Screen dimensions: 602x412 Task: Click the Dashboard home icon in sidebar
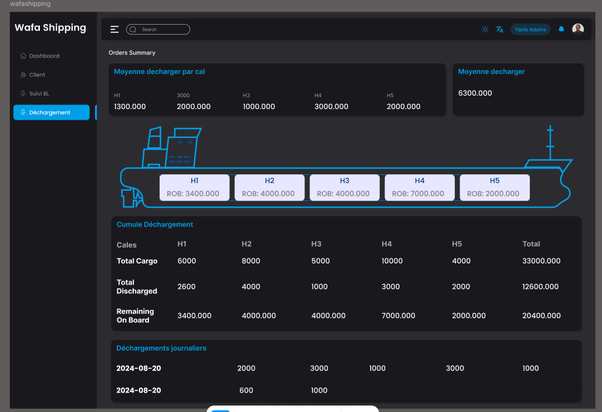tap(23, 56)
